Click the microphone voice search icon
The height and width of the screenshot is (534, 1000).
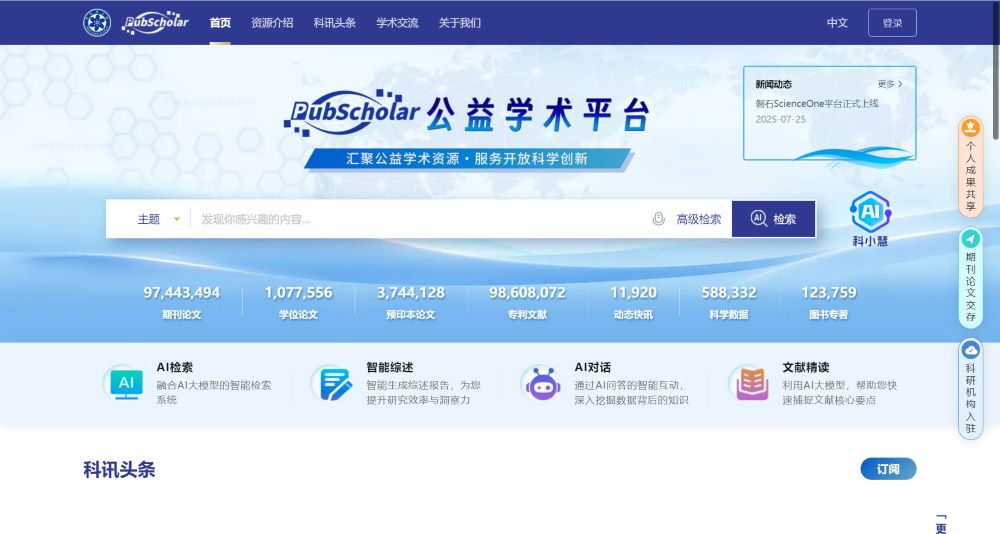click(x=658, y=219)
